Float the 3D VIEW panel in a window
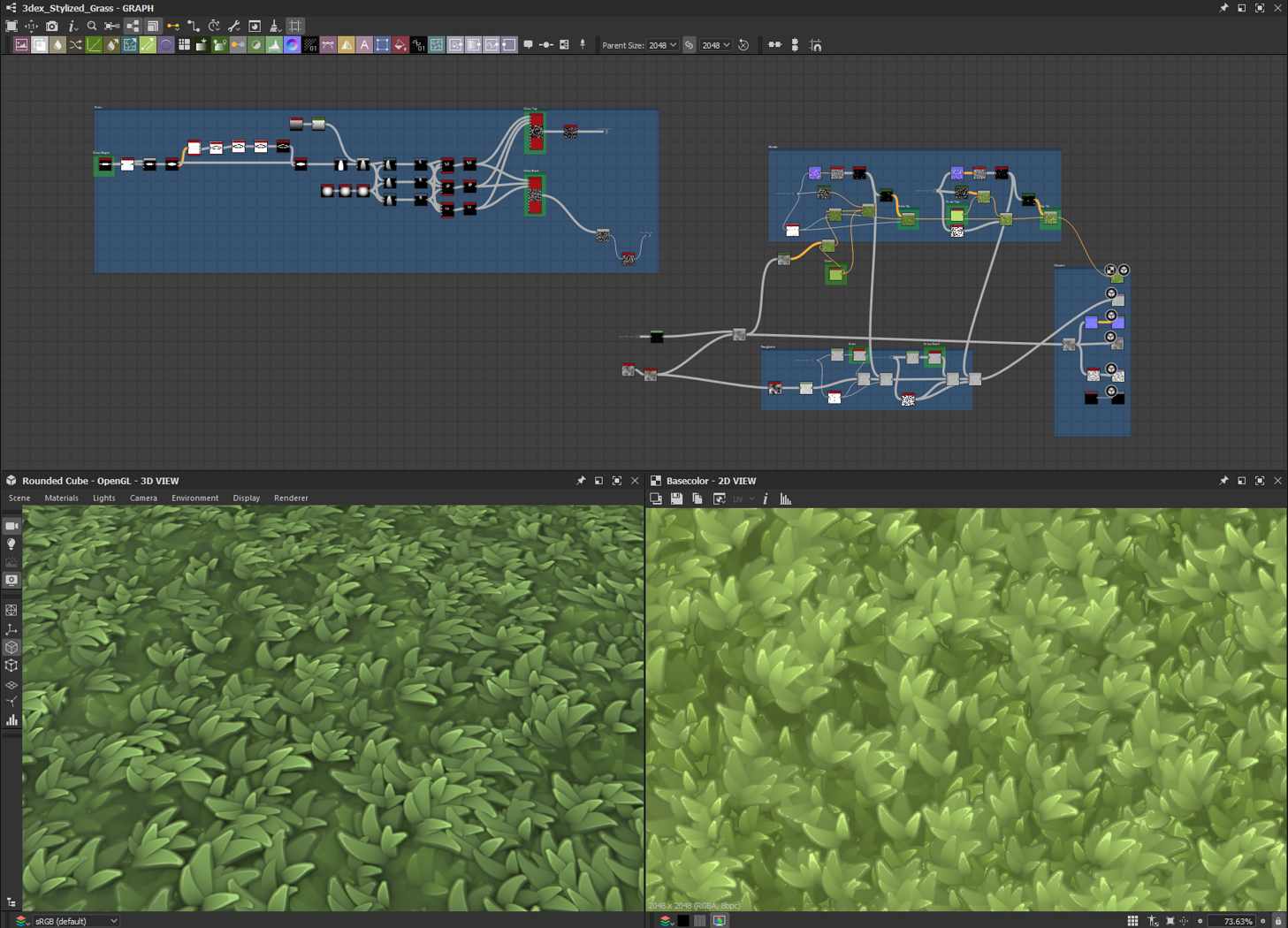Viewport: 1288px width, 928px height. coord(598,481)
